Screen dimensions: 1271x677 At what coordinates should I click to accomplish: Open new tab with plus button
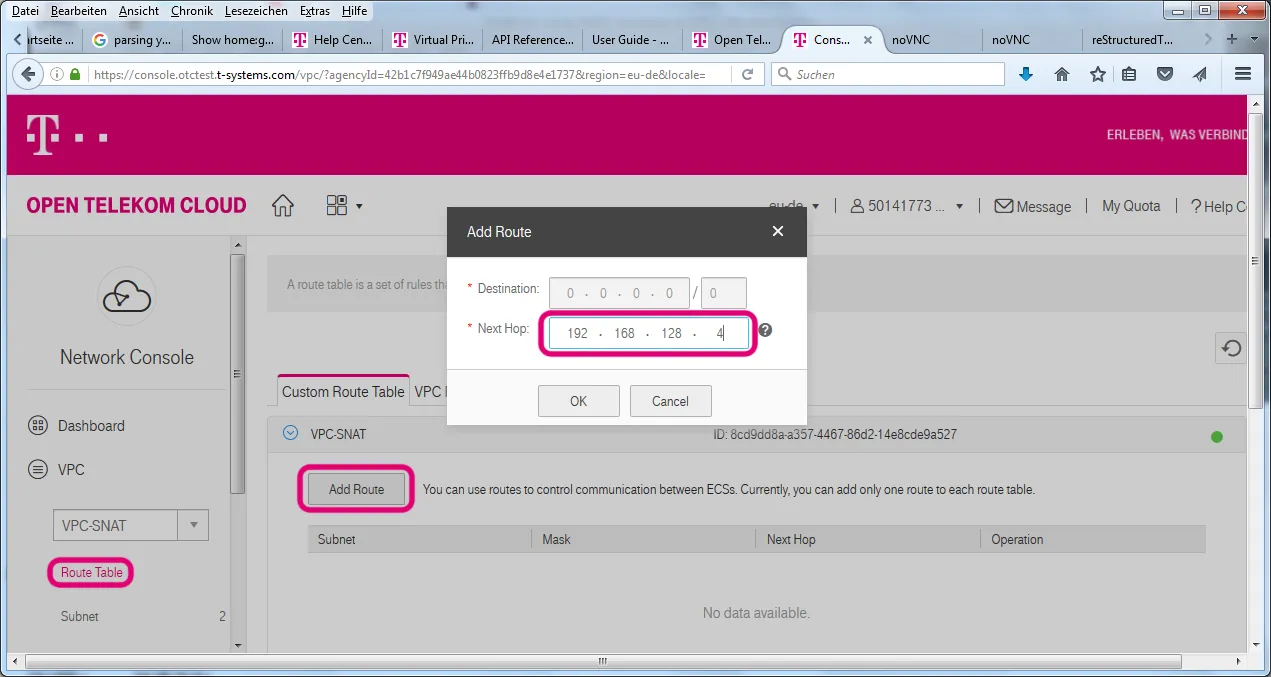tap(1232, 39)
